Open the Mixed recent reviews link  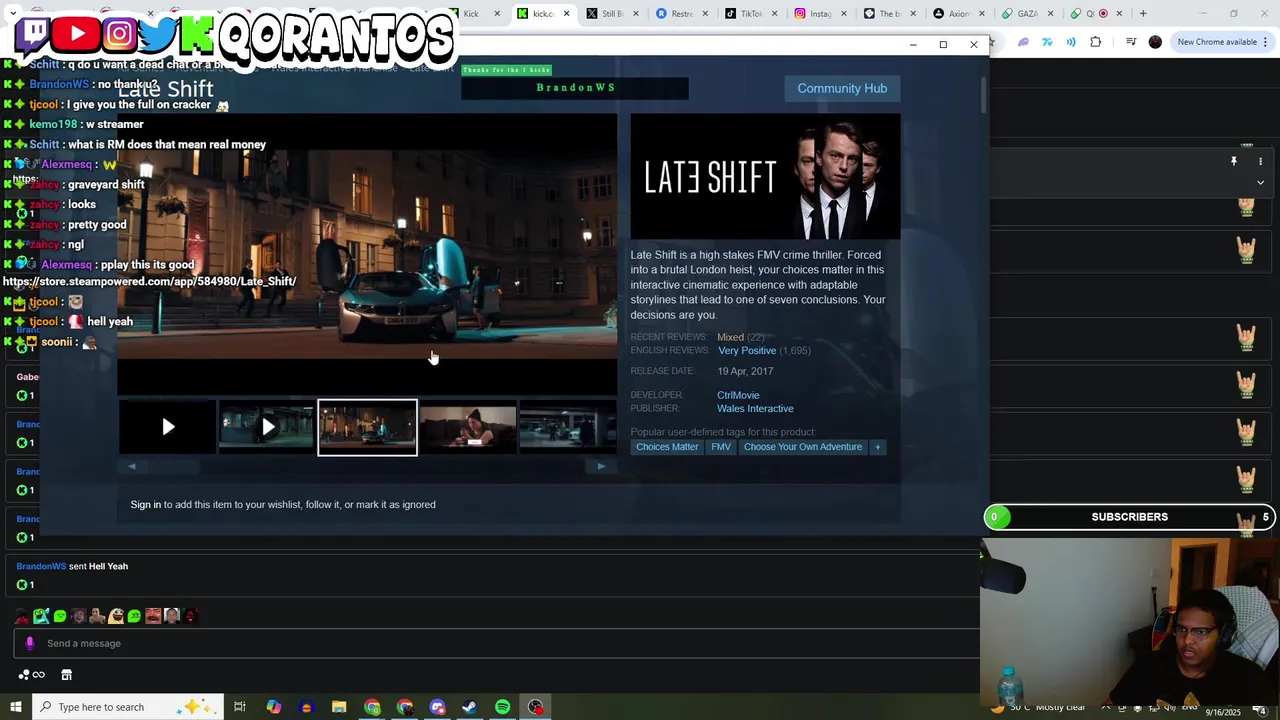click(730, 337)
